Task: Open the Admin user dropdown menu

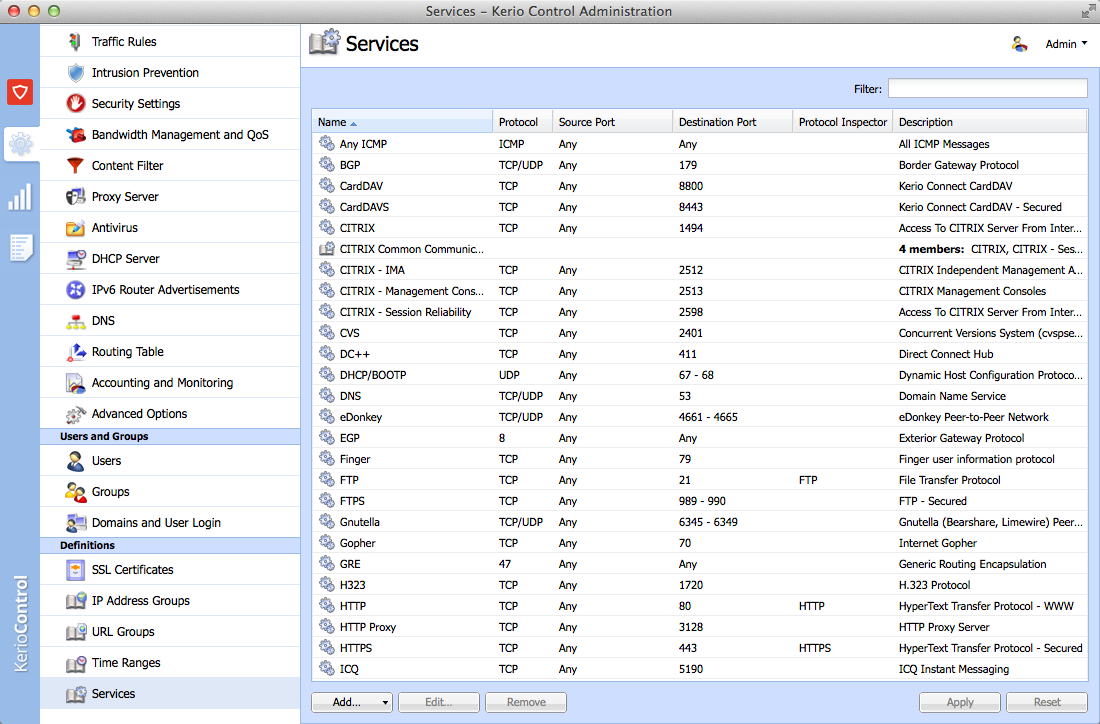Action: pyautogui.click(x=1066, y=44)
